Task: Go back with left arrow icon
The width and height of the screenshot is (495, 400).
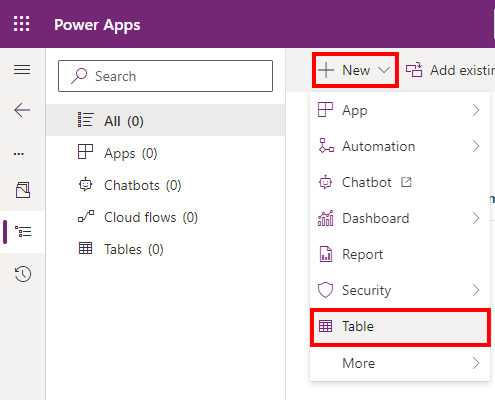Action: 22,110
